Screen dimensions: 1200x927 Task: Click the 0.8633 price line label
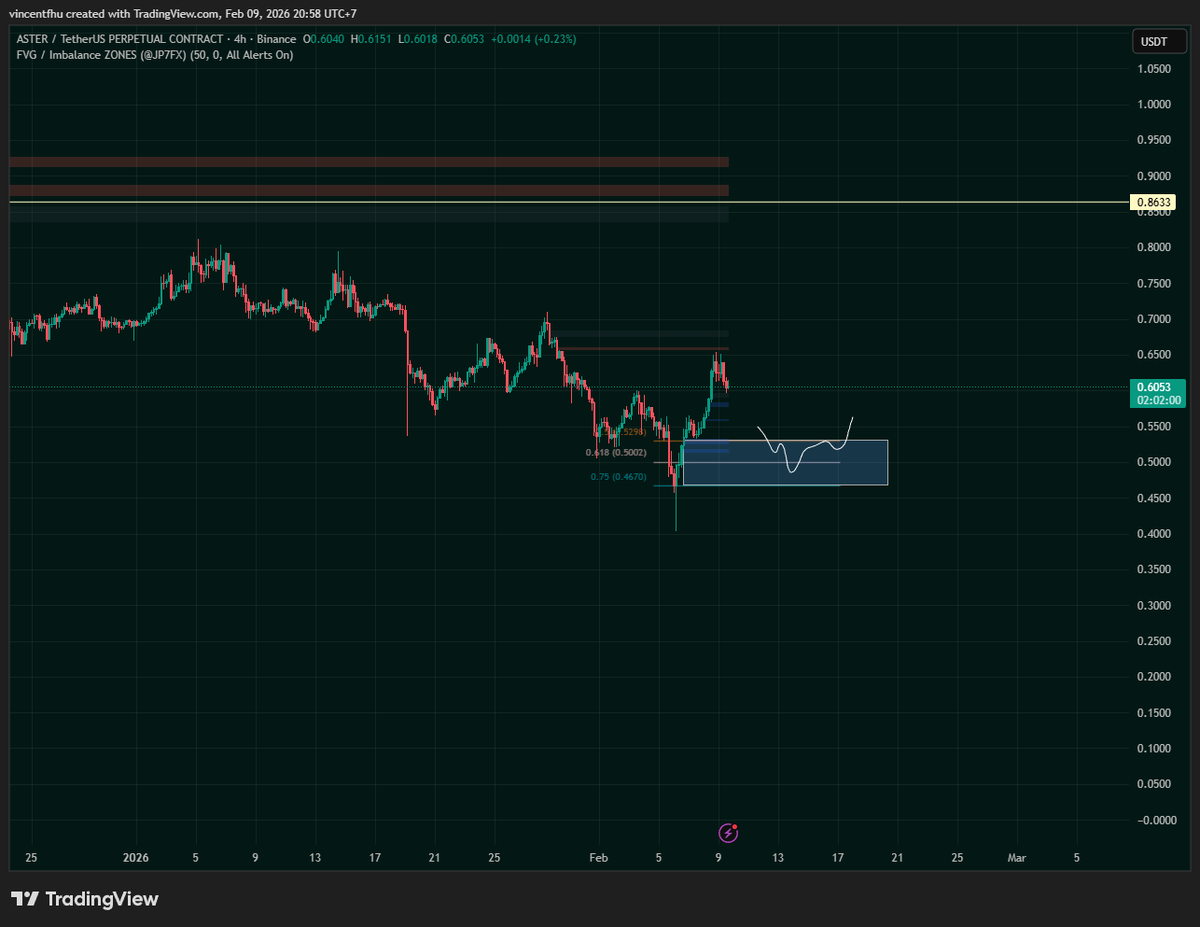[x=1154, y=203]
